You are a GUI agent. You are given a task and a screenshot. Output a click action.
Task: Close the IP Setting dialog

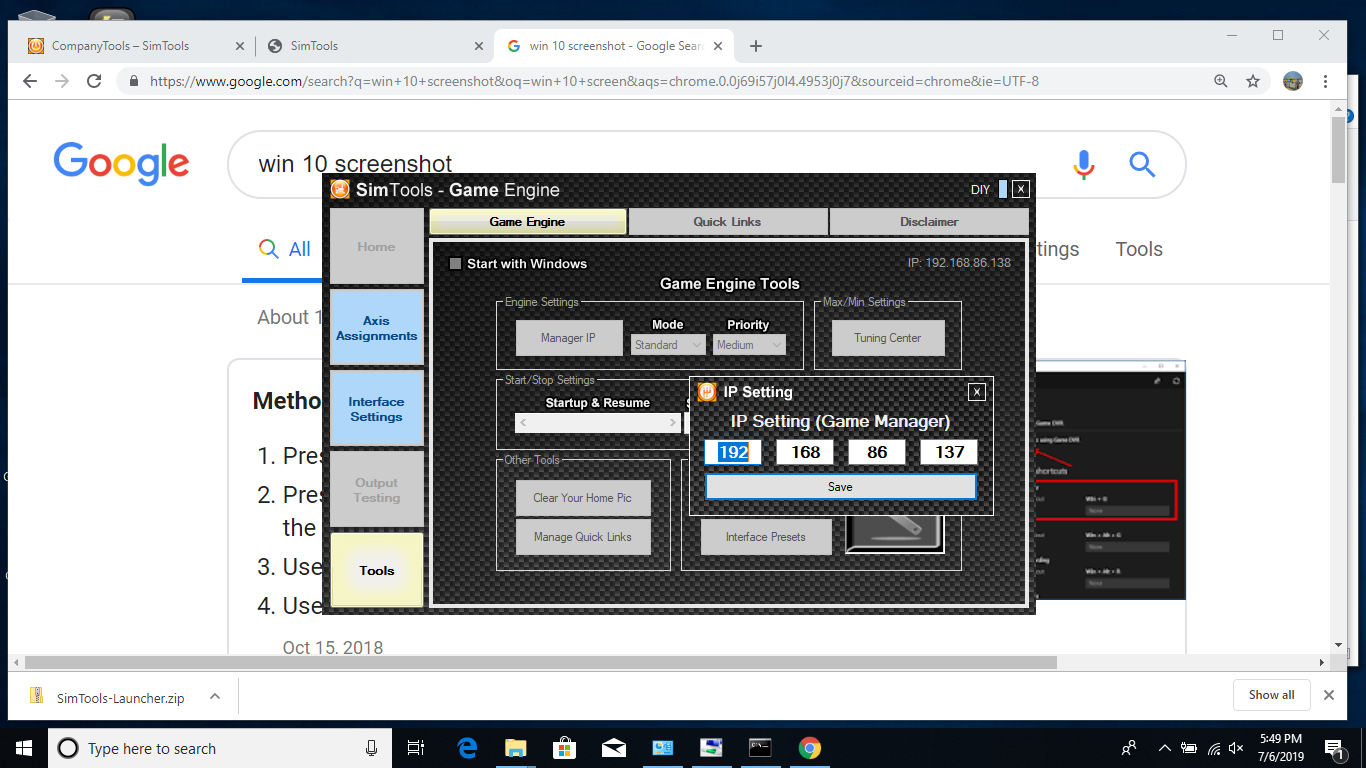click(977, 392)
